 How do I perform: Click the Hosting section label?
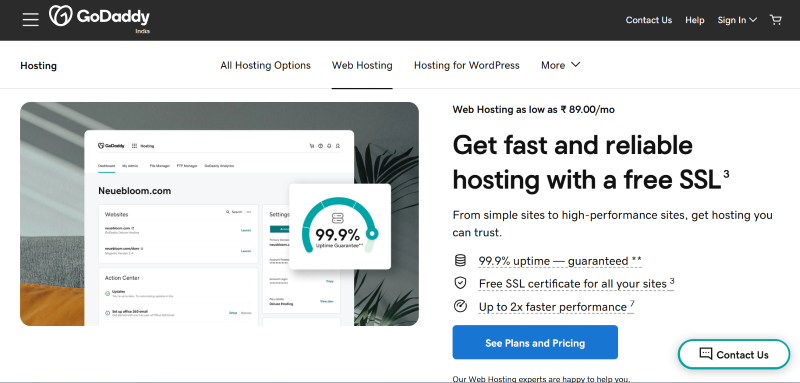38,66
